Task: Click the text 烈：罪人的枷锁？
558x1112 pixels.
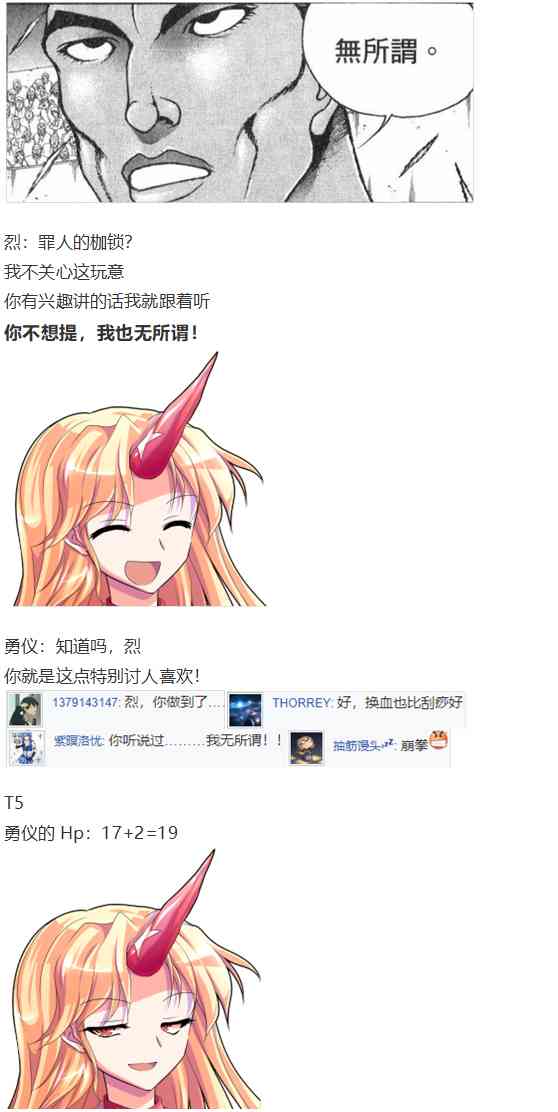Action: tap(68, 243)
